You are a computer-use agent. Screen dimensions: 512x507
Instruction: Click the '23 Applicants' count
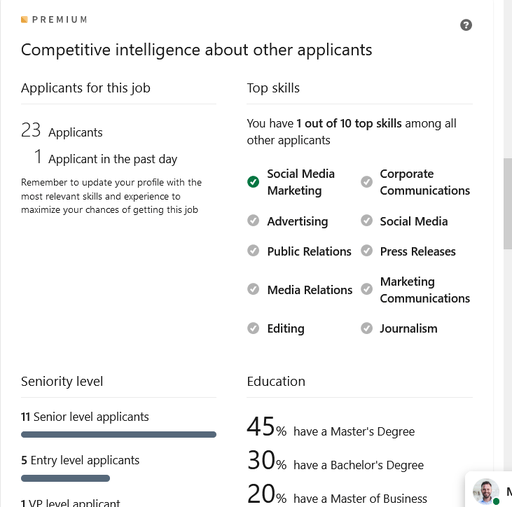62,130
